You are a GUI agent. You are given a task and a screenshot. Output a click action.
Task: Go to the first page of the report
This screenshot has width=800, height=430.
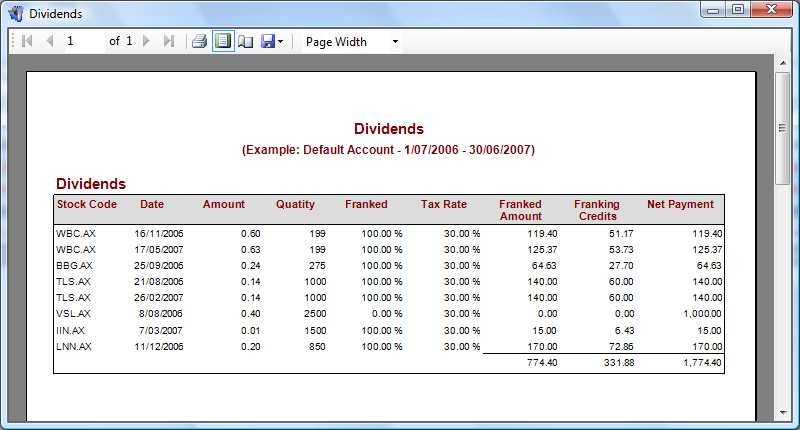point(27,41)
